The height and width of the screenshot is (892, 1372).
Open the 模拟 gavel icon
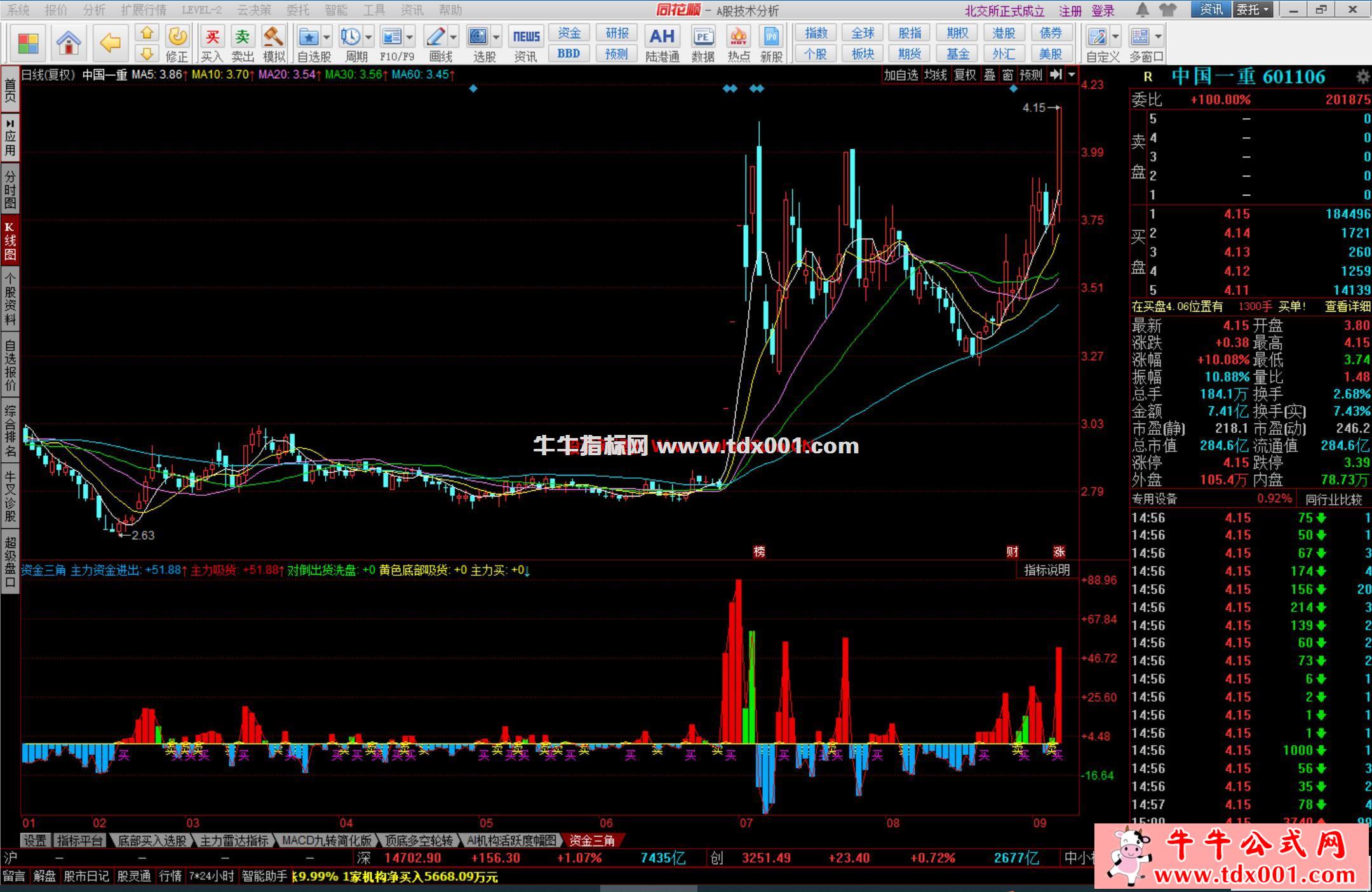(274, 36)
